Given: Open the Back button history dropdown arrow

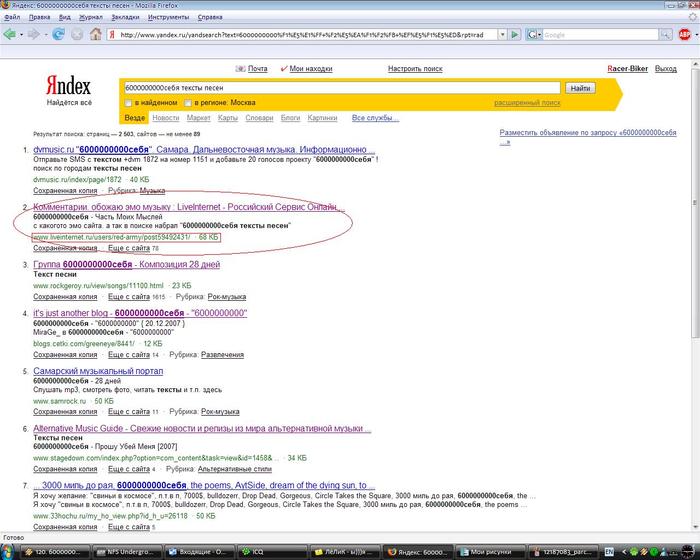Looking at the screenshot, I should pyautogui.click(x=21, y=35).
